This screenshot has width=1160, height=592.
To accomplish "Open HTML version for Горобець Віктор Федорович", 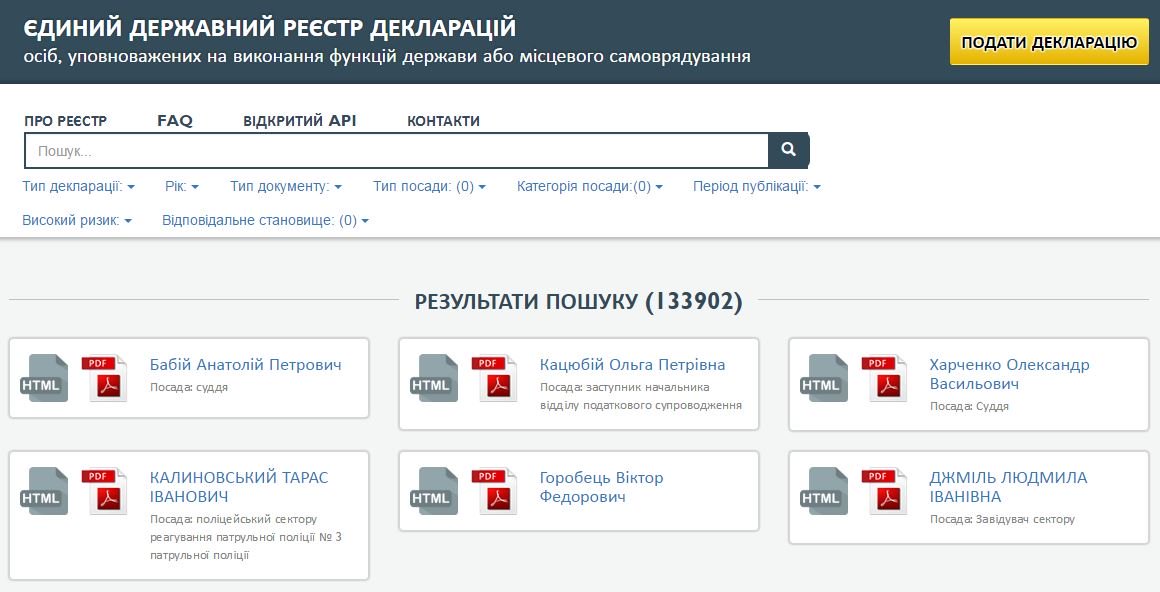I will pos(434,491).
